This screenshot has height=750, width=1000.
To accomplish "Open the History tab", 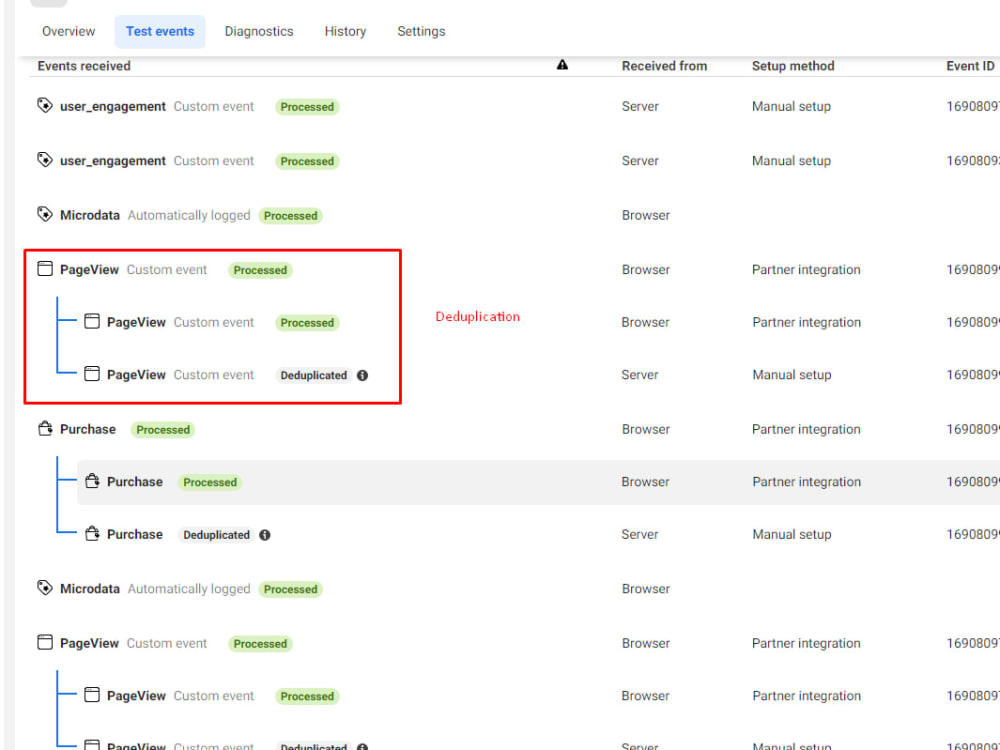I will point(345,31).
